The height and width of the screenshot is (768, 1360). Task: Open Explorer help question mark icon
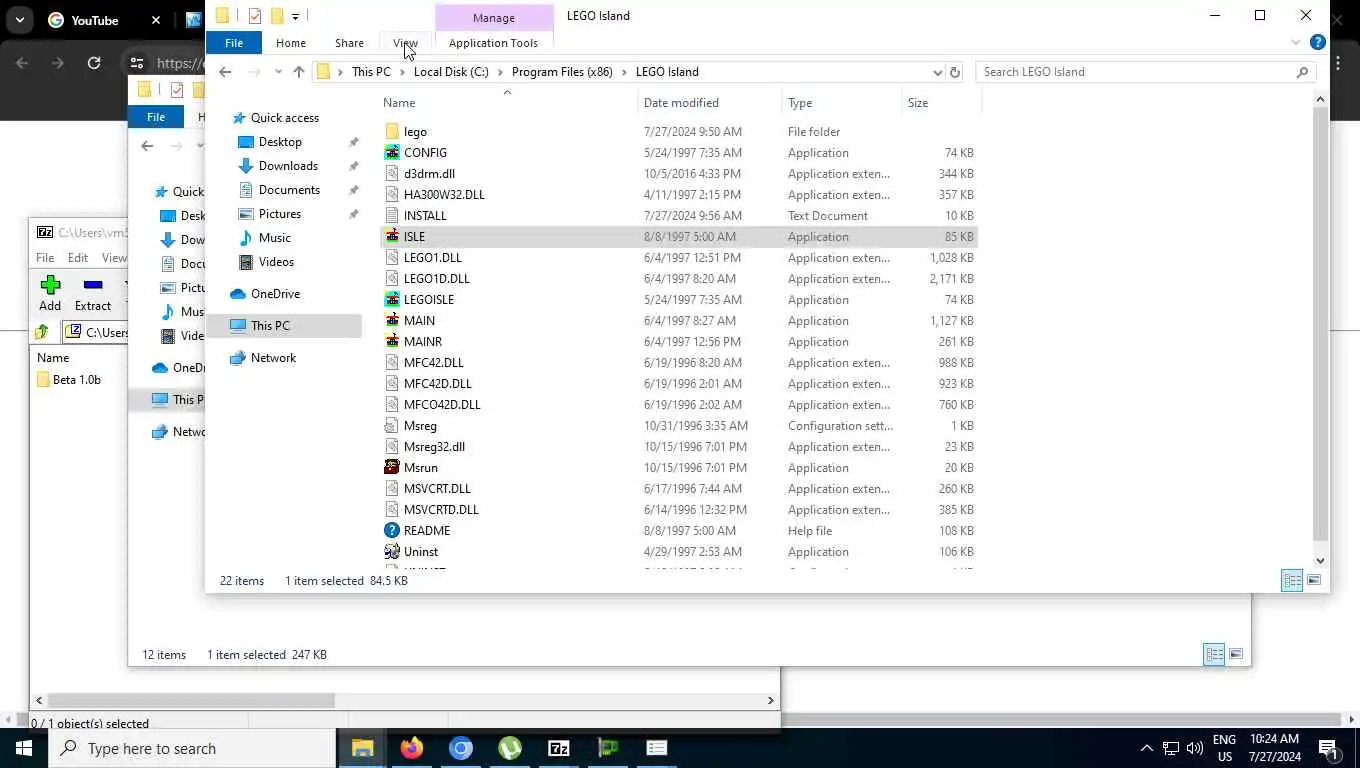1318,42
